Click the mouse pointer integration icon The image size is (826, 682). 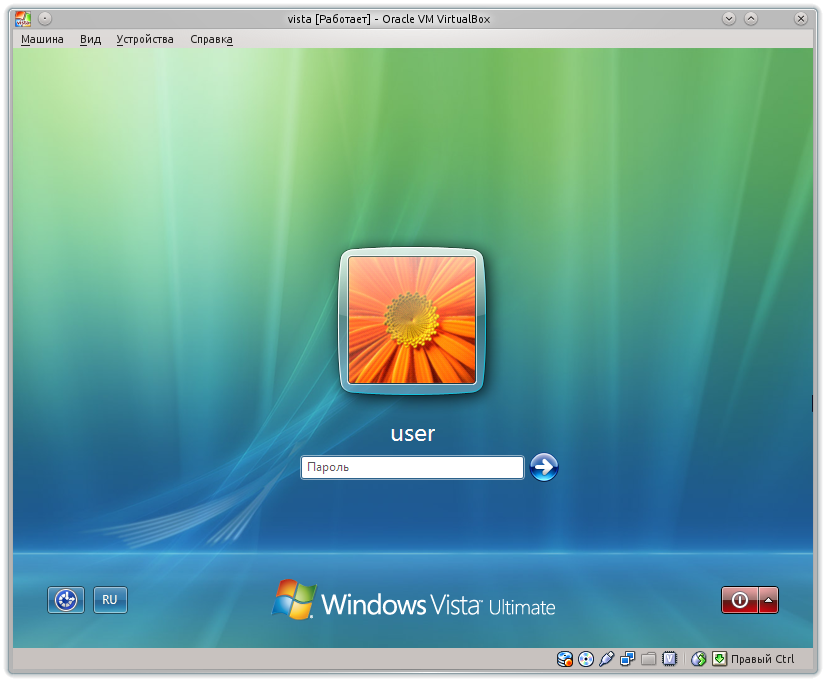coord(698,658)
